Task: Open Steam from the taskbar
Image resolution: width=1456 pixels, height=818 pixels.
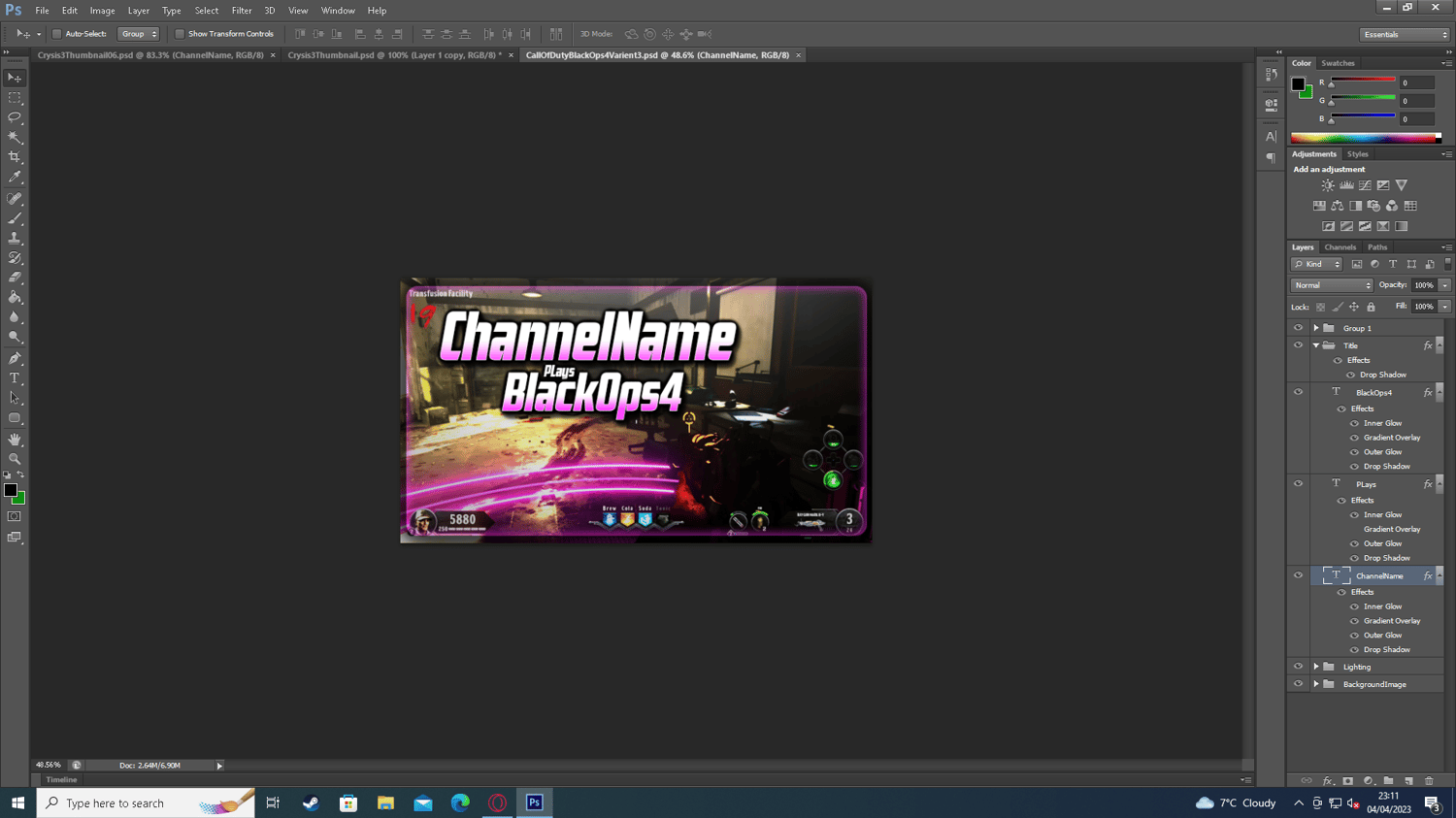Action: (x=311, y=802)
